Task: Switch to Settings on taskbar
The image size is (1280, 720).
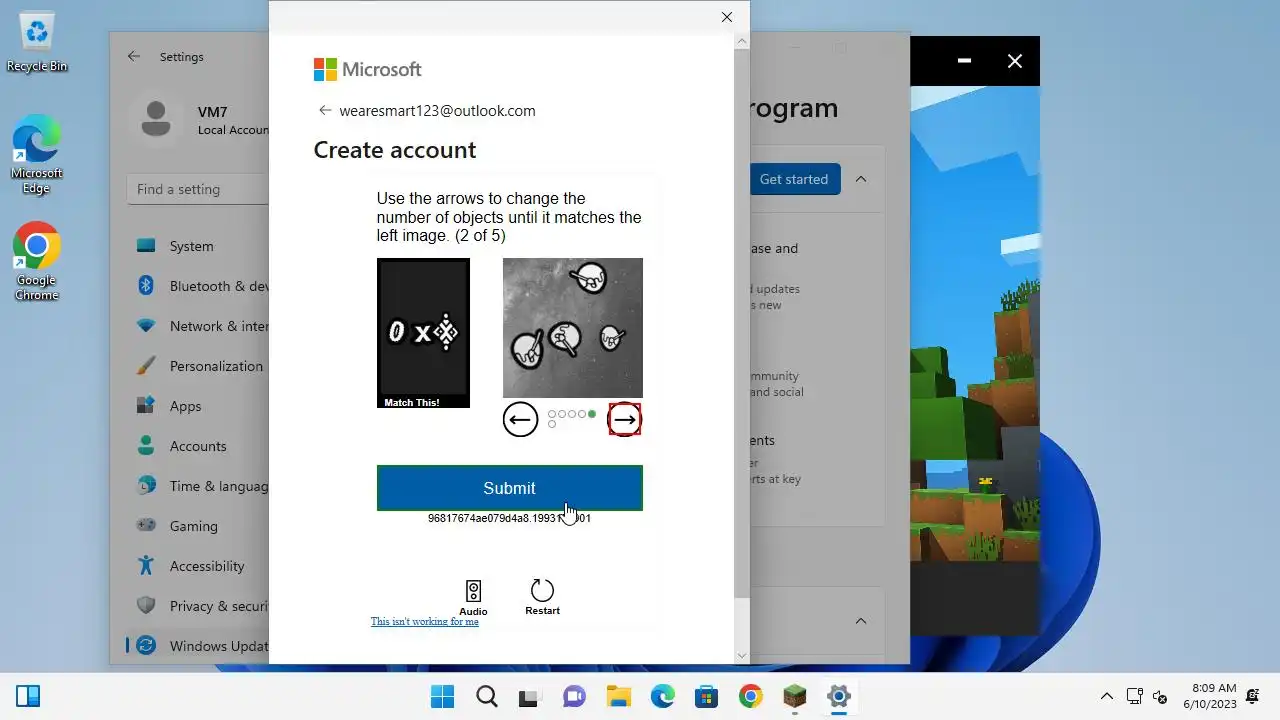Action: point(838,696)
